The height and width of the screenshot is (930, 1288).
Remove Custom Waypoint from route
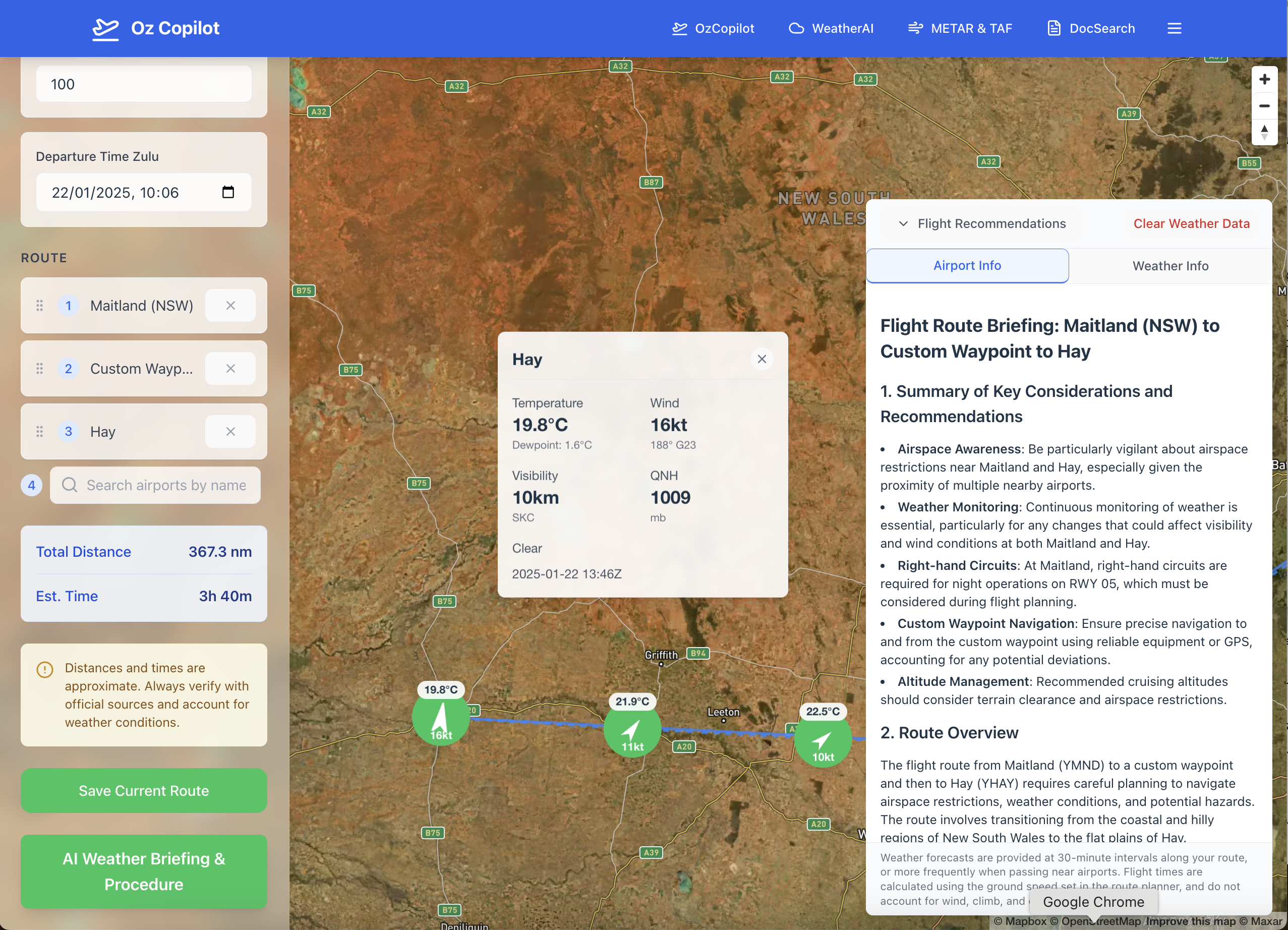[230, 369]
